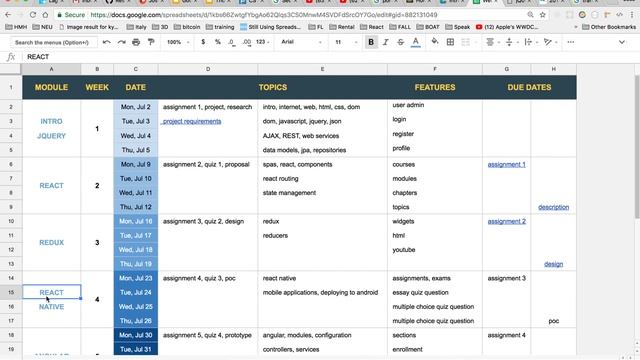Viewport: 640px width, 360px height.
Task: Toggle strikethrough formatting
Action: pos(400,42)
